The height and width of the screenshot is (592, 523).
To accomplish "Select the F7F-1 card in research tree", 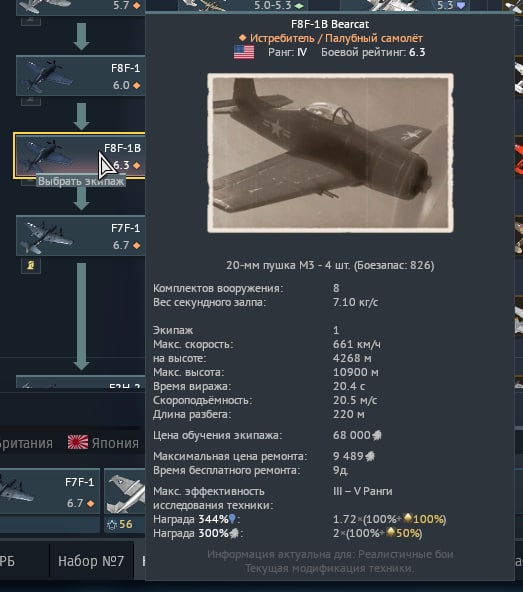I will click(x=80, y=236).
